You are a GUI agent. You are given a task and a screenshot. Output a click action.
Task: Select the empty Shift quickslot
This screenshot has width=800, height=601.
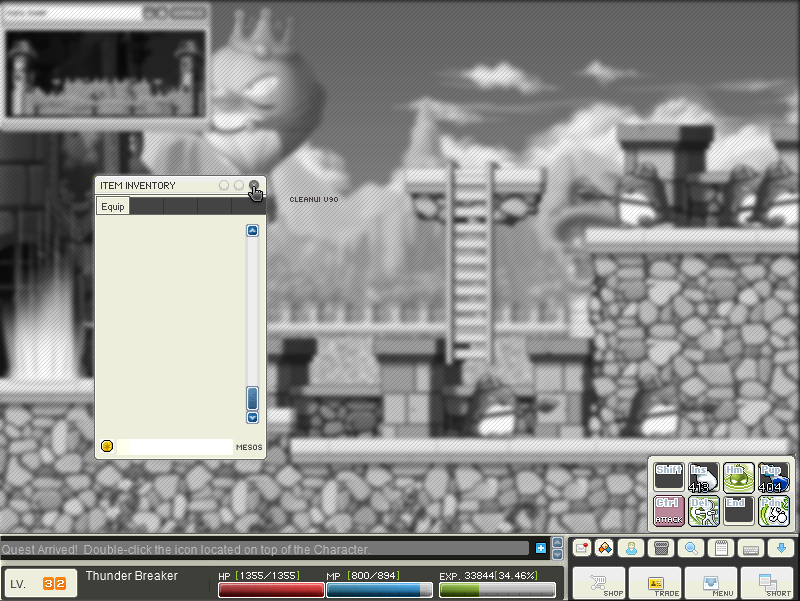coord(669,477)
